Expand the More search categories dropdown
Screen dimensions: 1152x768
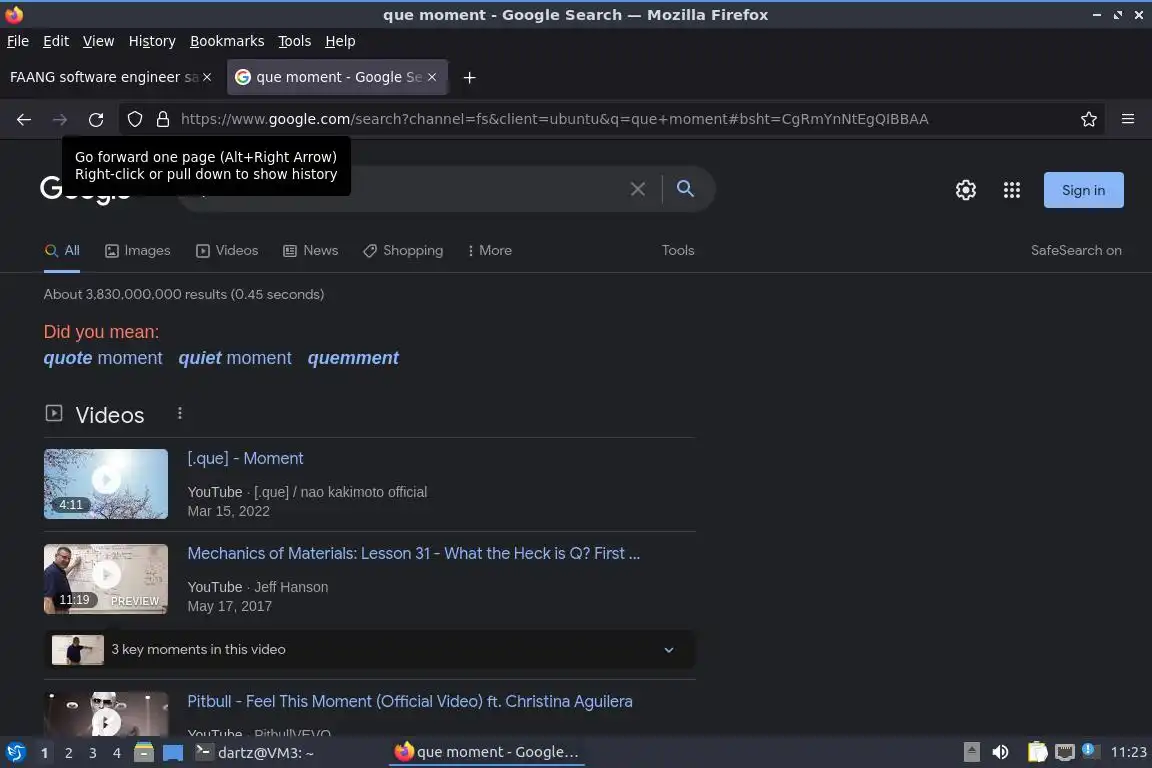click(x=489, y=251)
